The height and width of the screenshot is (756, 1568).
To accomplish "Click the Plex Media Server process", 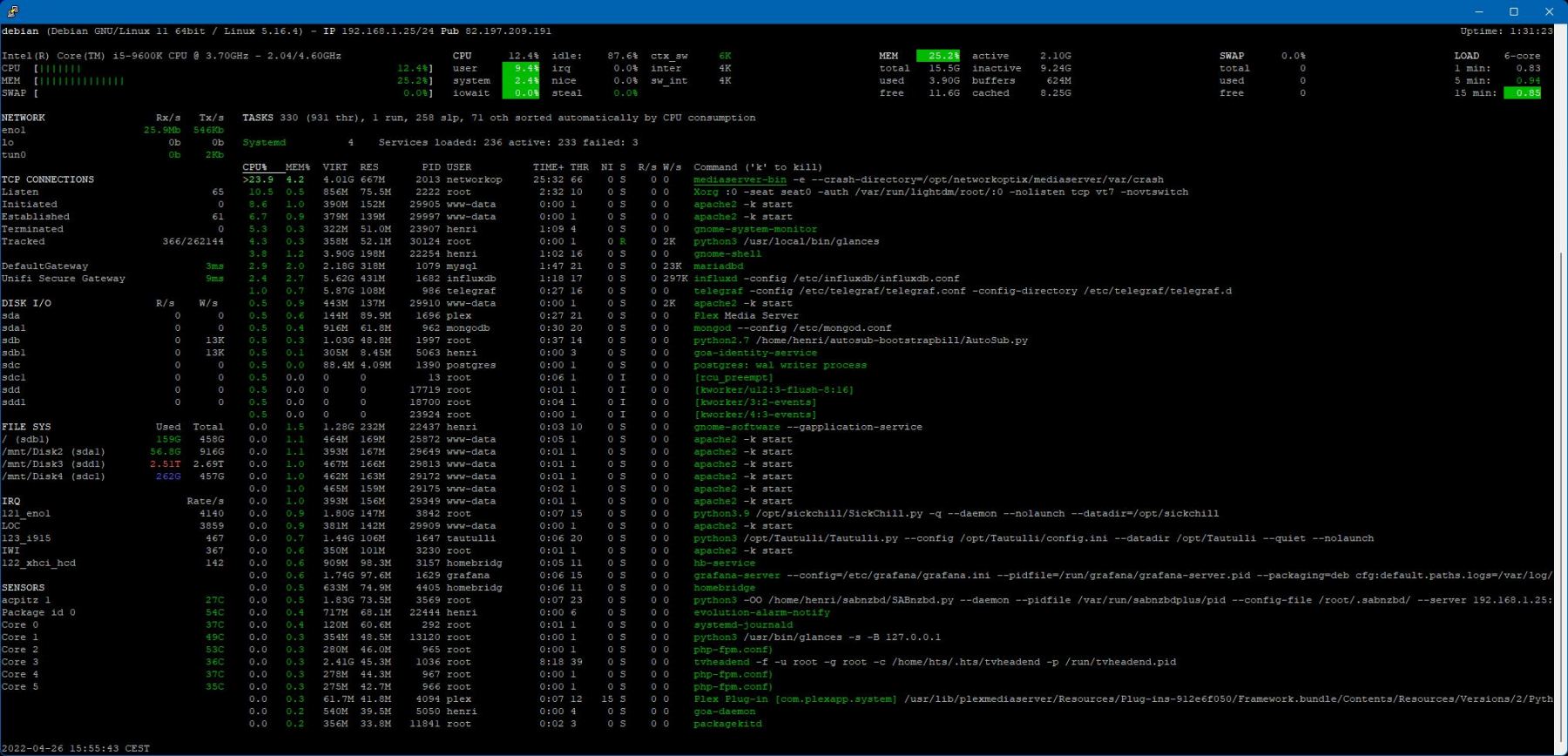I will (x=746, y=315).
